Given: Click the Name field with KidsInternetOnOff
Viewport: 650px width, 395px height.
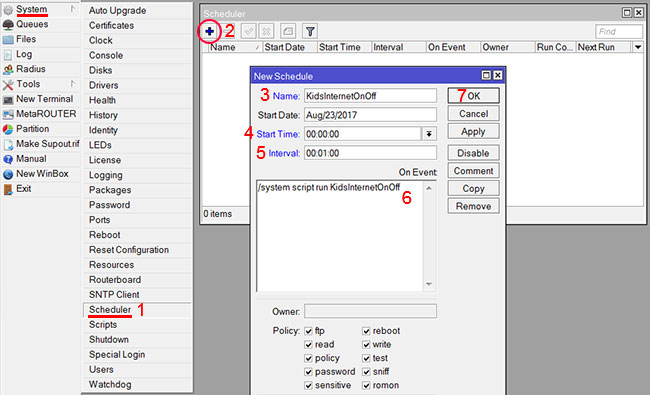Looking at the screenshot, I should [x=370, y=96].
